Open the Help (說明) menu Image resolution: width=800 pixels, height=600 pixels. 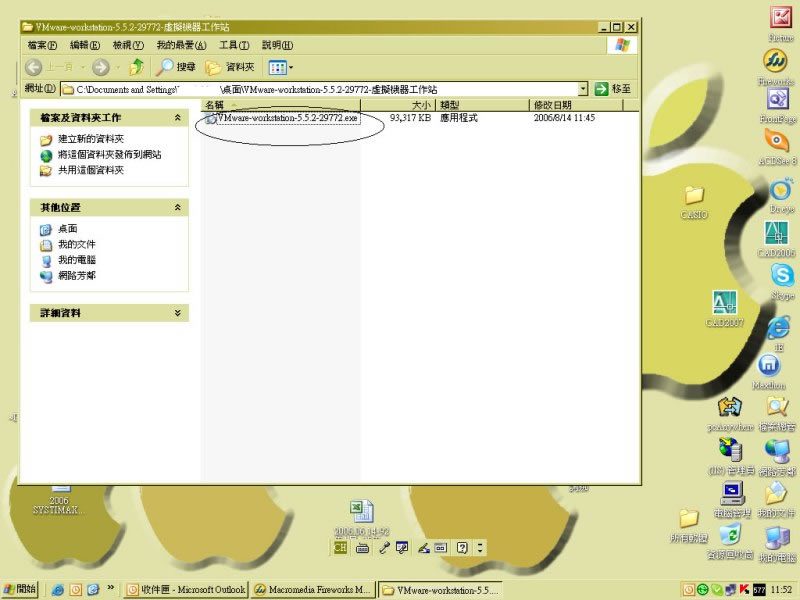point(277,45)
